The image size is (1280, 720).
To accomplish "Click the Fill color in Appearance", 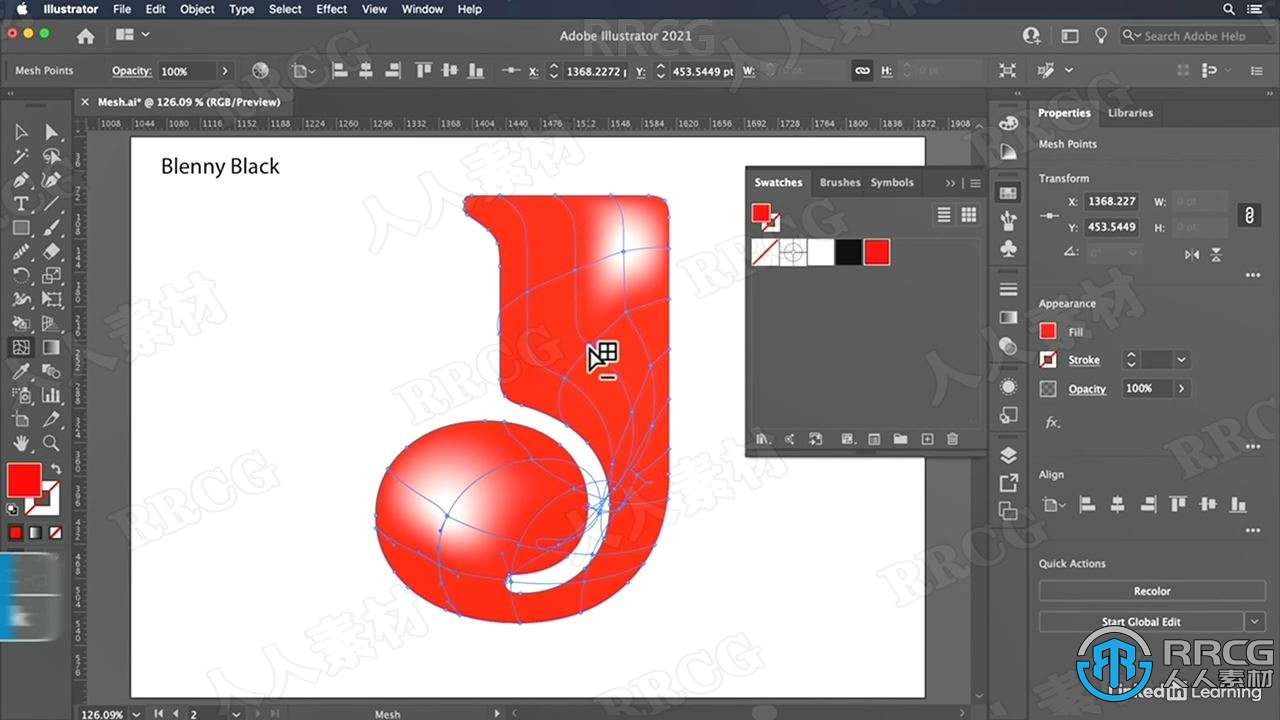I will 1048,332.
